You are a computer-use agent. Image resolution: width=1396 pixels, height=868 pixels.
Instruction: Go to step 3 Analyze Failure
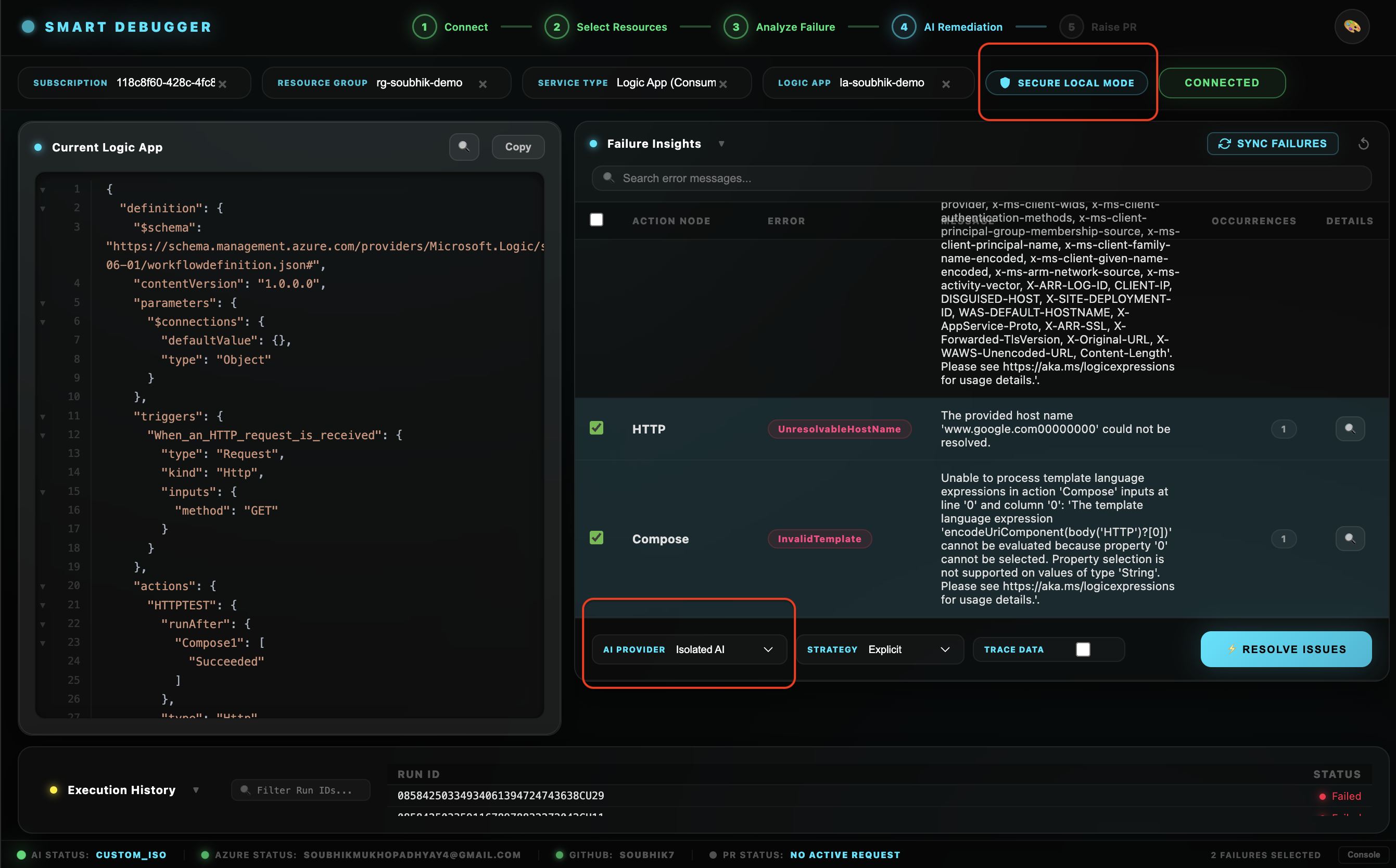[x=779, y=27]
